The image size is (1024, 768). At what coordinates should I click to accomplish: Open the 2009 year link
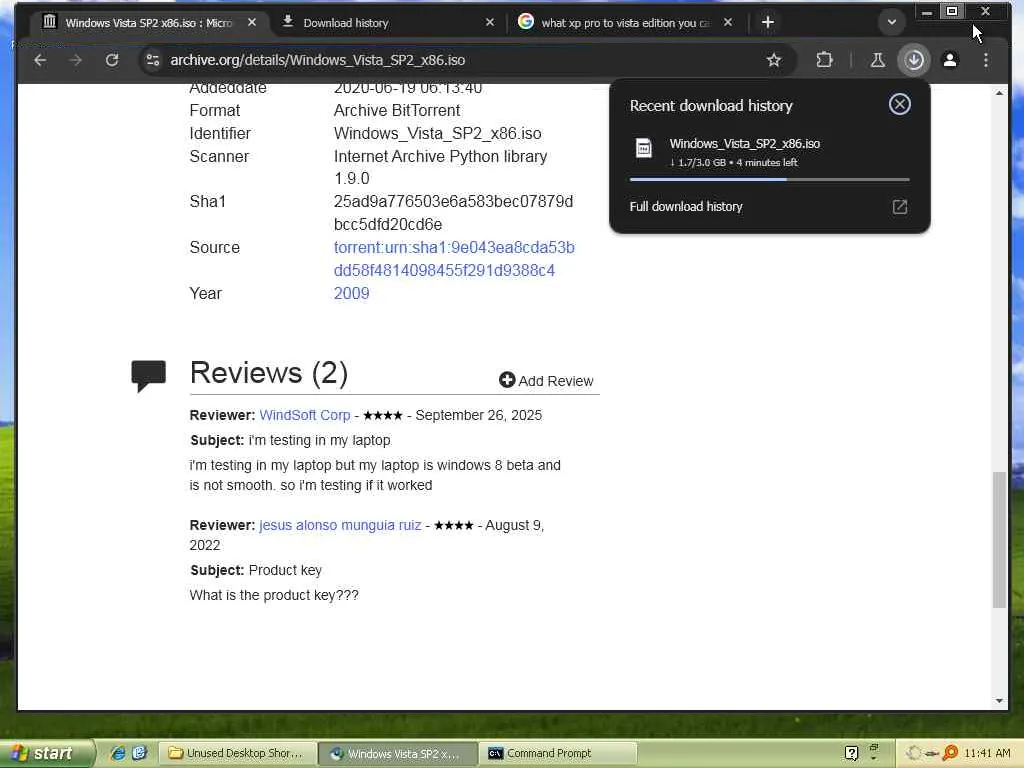point(351,293)
